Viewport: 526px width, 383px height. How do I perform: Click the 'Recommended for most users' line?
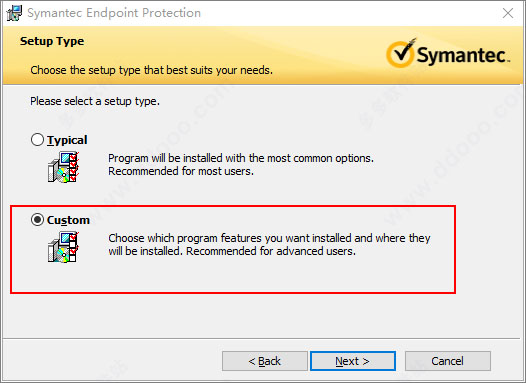pyautogui.click(x=181, y=171)
